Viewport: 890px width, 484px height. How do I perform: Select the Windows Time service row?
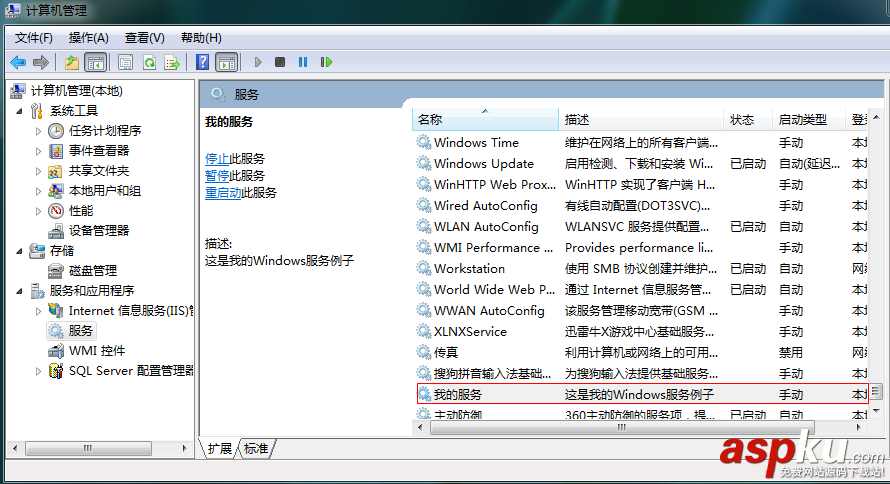tap(641, 142)
